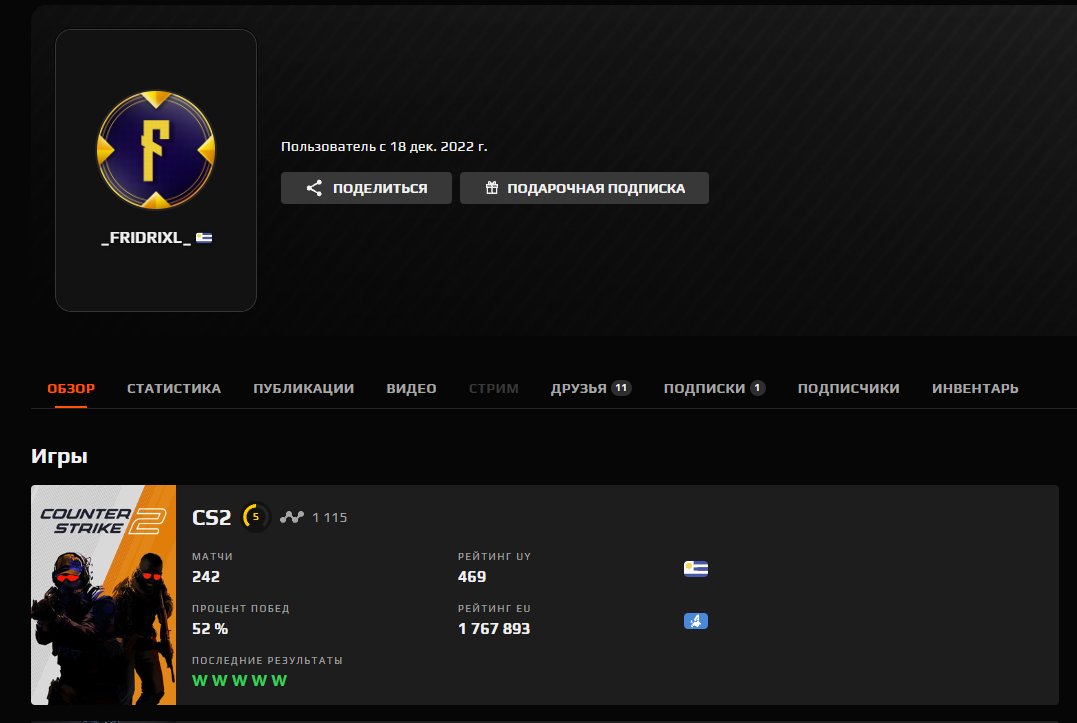The width and height of the screenshot is (1077, 723).
Task: Click the share icon inside ПОДЕЛИТЬСЯ button
Action: point(314,187)
